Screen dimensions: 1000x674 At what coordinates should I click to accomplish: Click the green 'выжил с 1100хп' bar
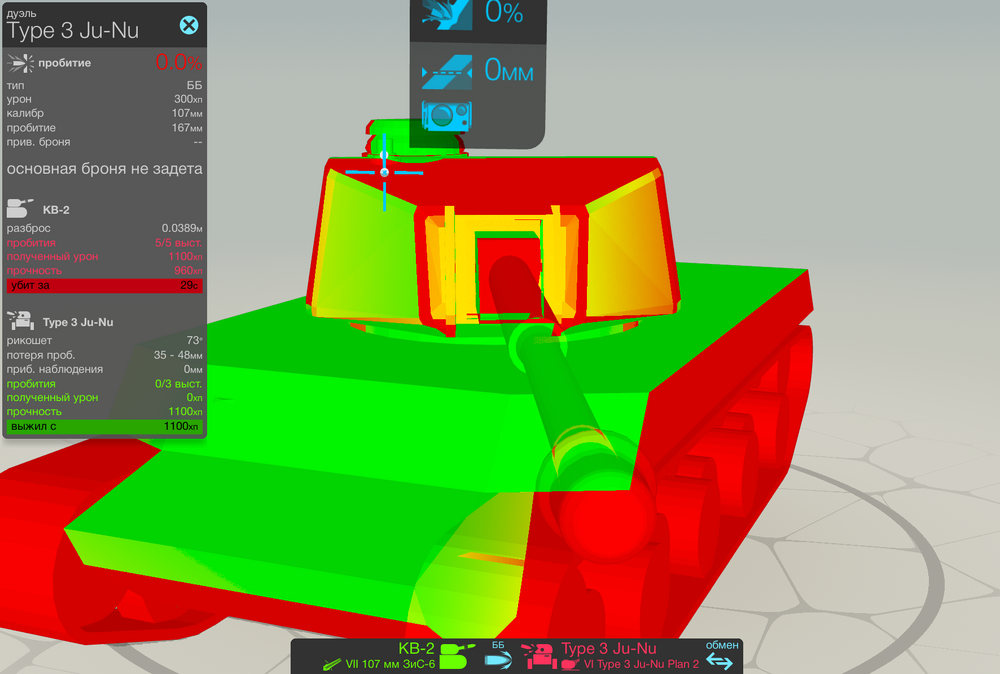coord(105,426)
